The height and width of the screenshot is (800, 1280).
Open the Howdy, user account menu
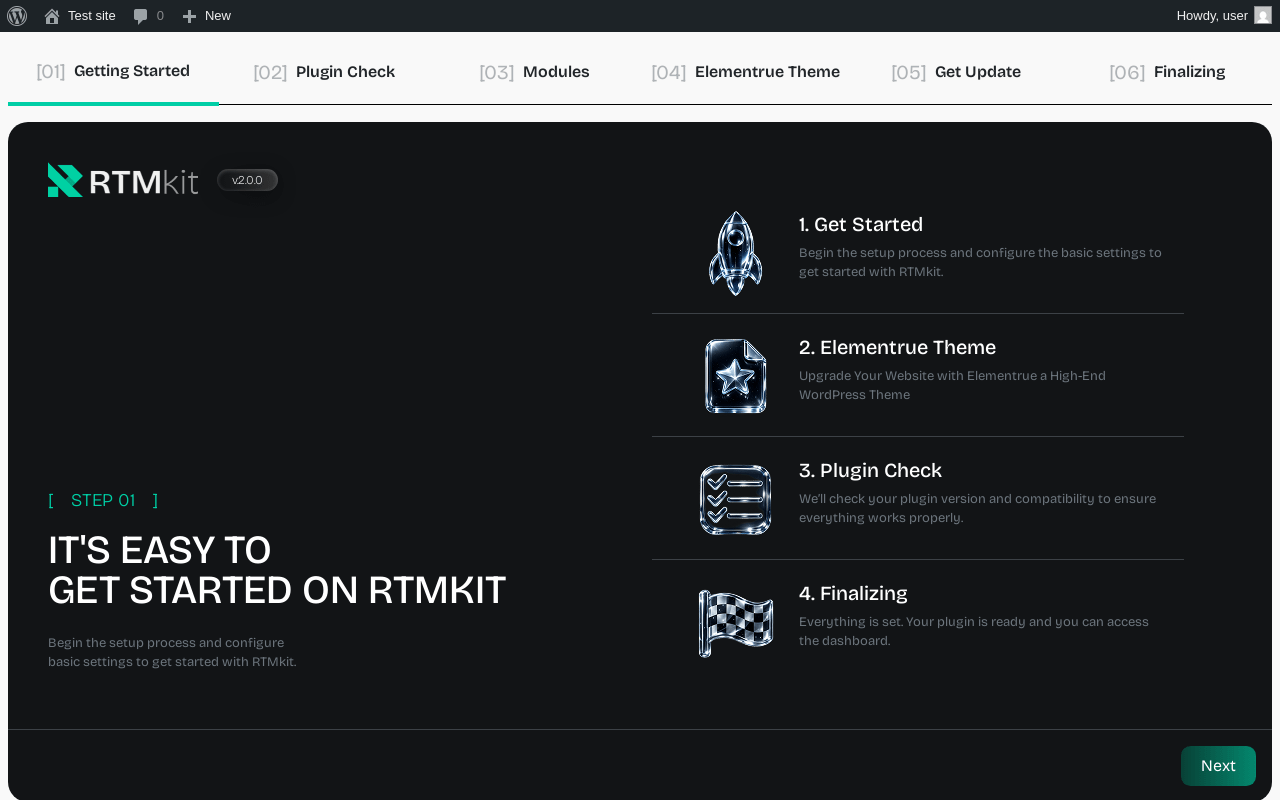(1224, 16)
